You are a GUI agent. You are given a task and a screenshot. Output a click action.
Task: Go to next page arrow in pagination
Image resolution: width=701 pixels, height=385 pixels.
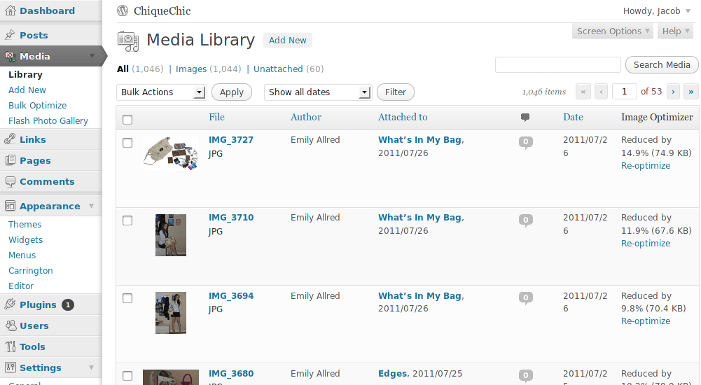[x=673, y=92]
